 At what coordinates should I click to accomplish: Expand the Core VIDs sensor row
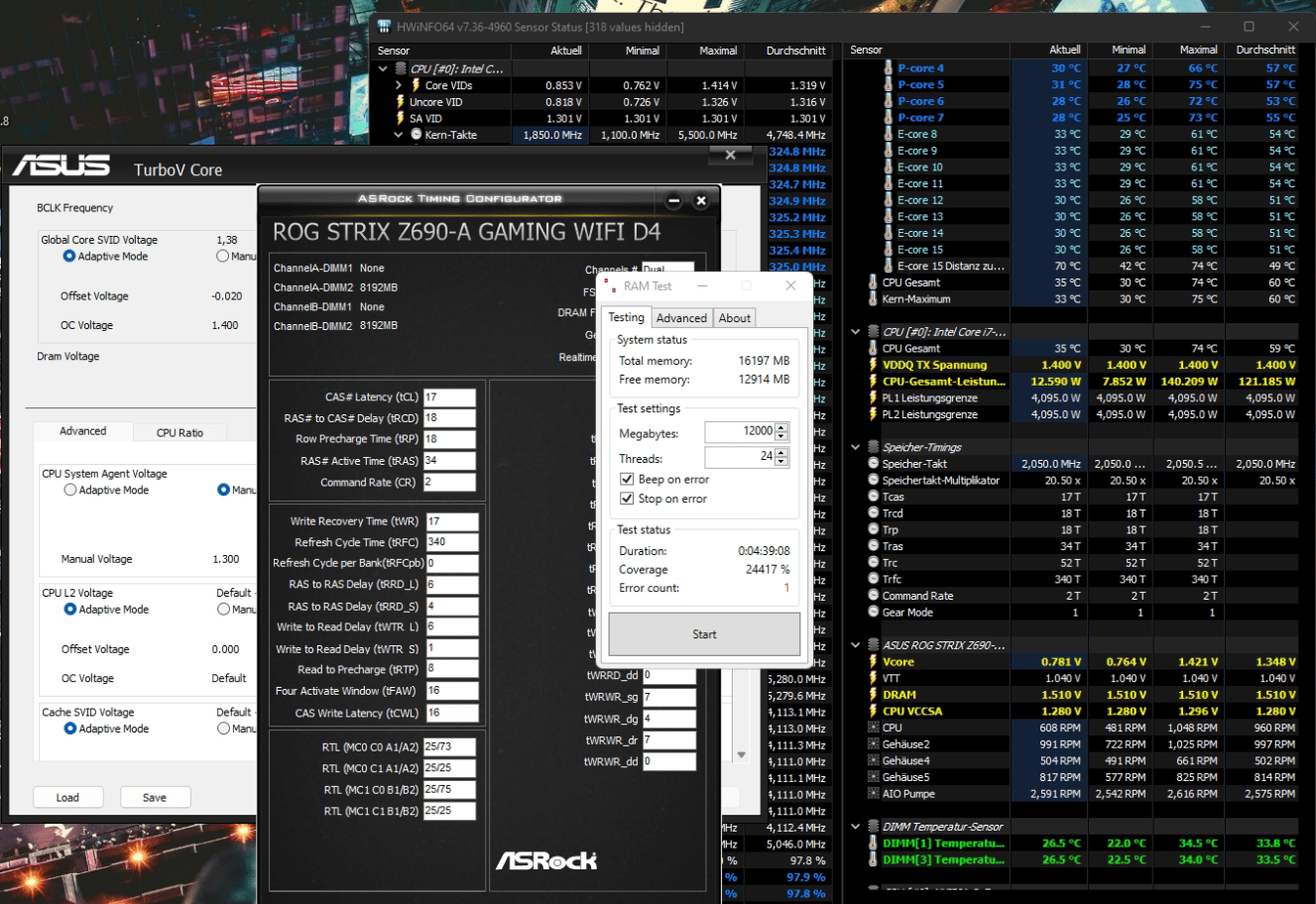[x=400, y=85]
